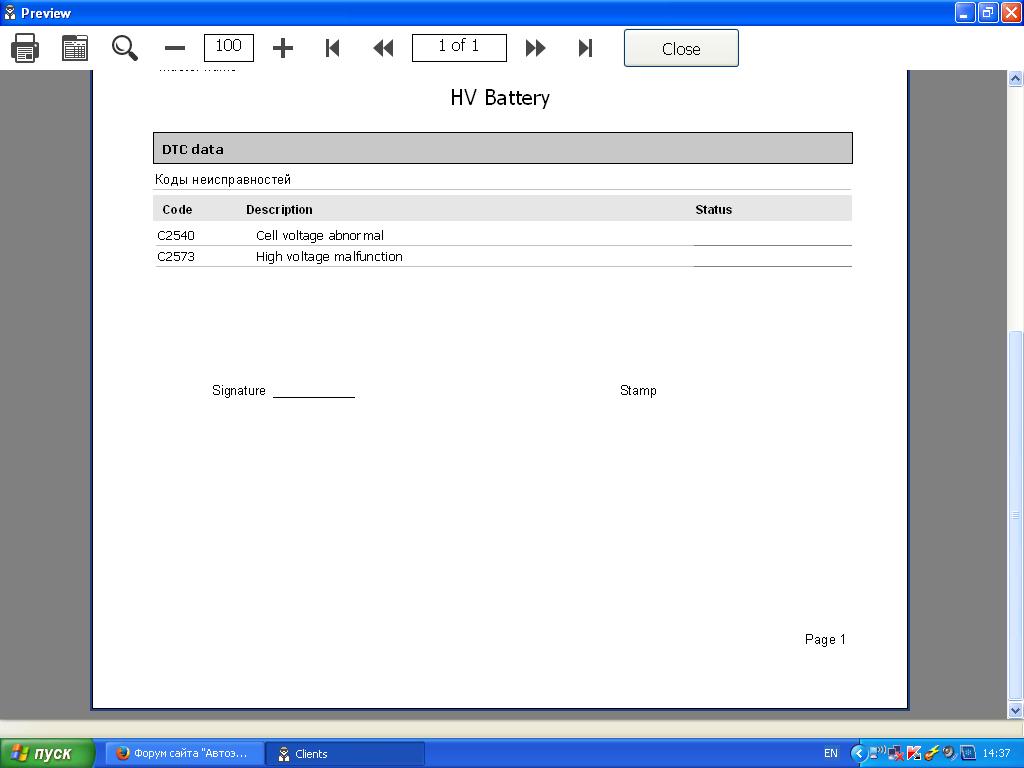Open the Start menu (пуск)
1024x768 pixels.
48,754
